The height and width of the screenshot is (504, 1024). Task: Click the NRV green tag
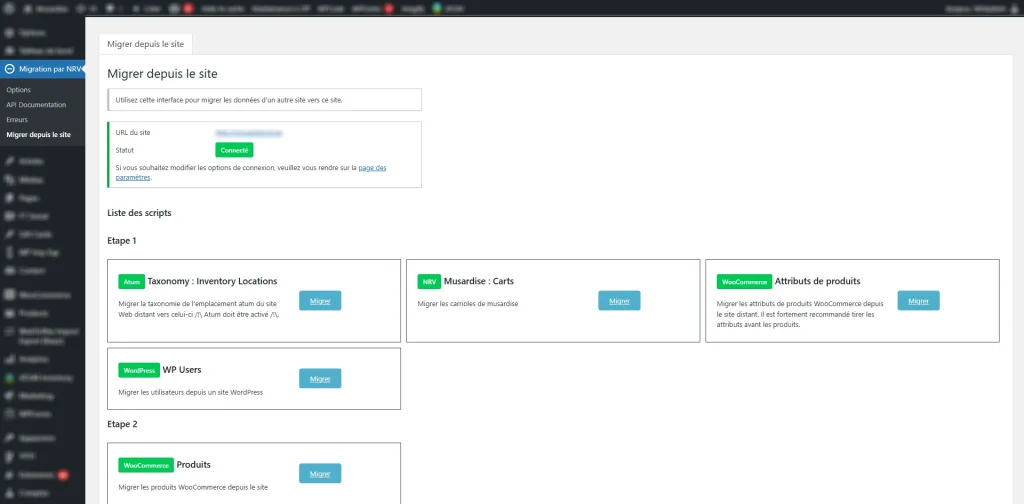429,281
